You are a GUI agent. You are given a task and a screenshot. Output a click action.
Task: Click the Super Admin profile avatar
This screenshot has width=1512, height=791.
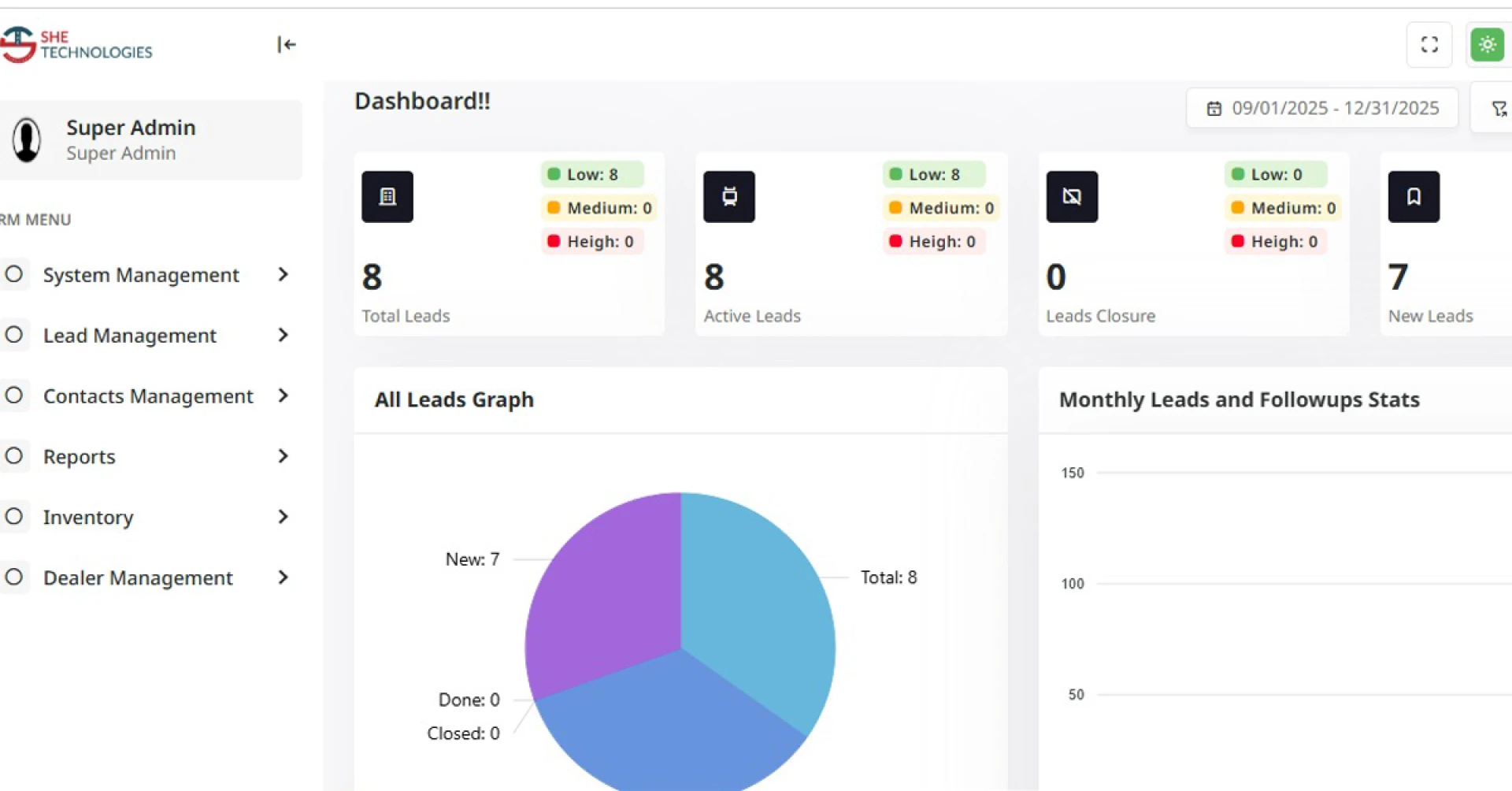(26, 139)
